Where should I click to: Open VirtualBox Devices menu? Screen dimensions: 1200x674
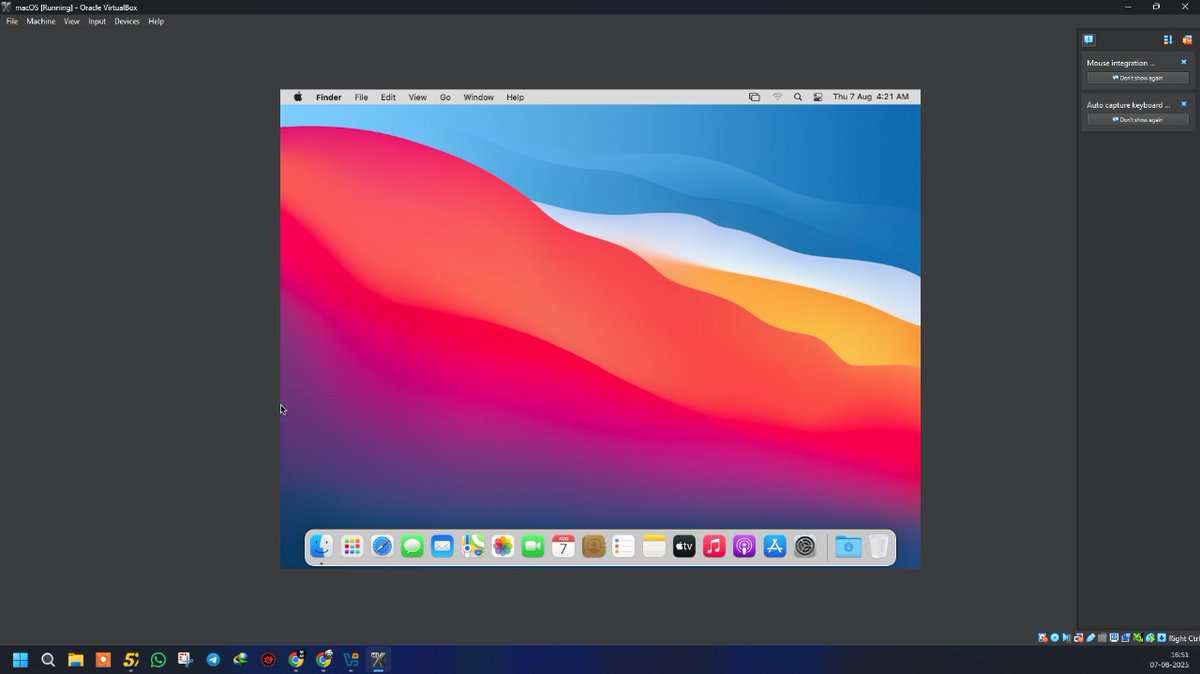127,21
